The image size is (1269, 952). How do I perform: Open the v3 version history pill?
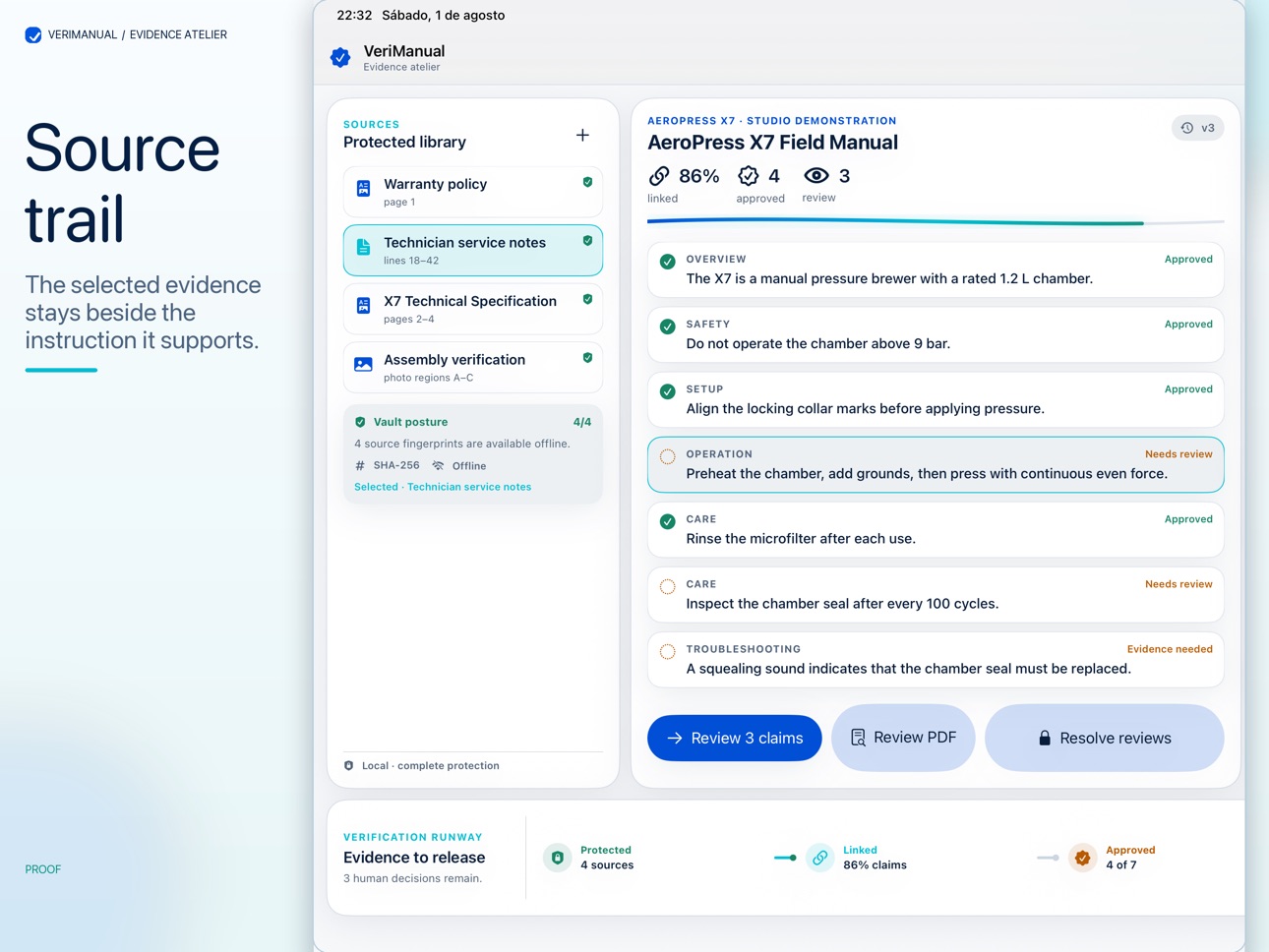(x=1198, y=128)
